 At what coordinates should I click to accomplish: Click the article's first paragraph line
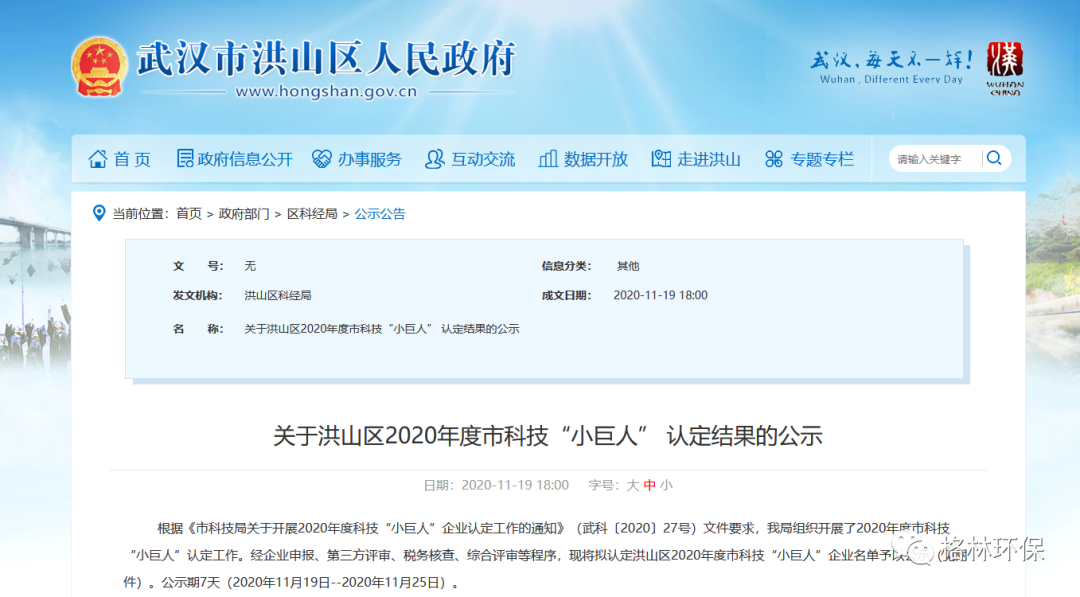click(x=553, y=528)
